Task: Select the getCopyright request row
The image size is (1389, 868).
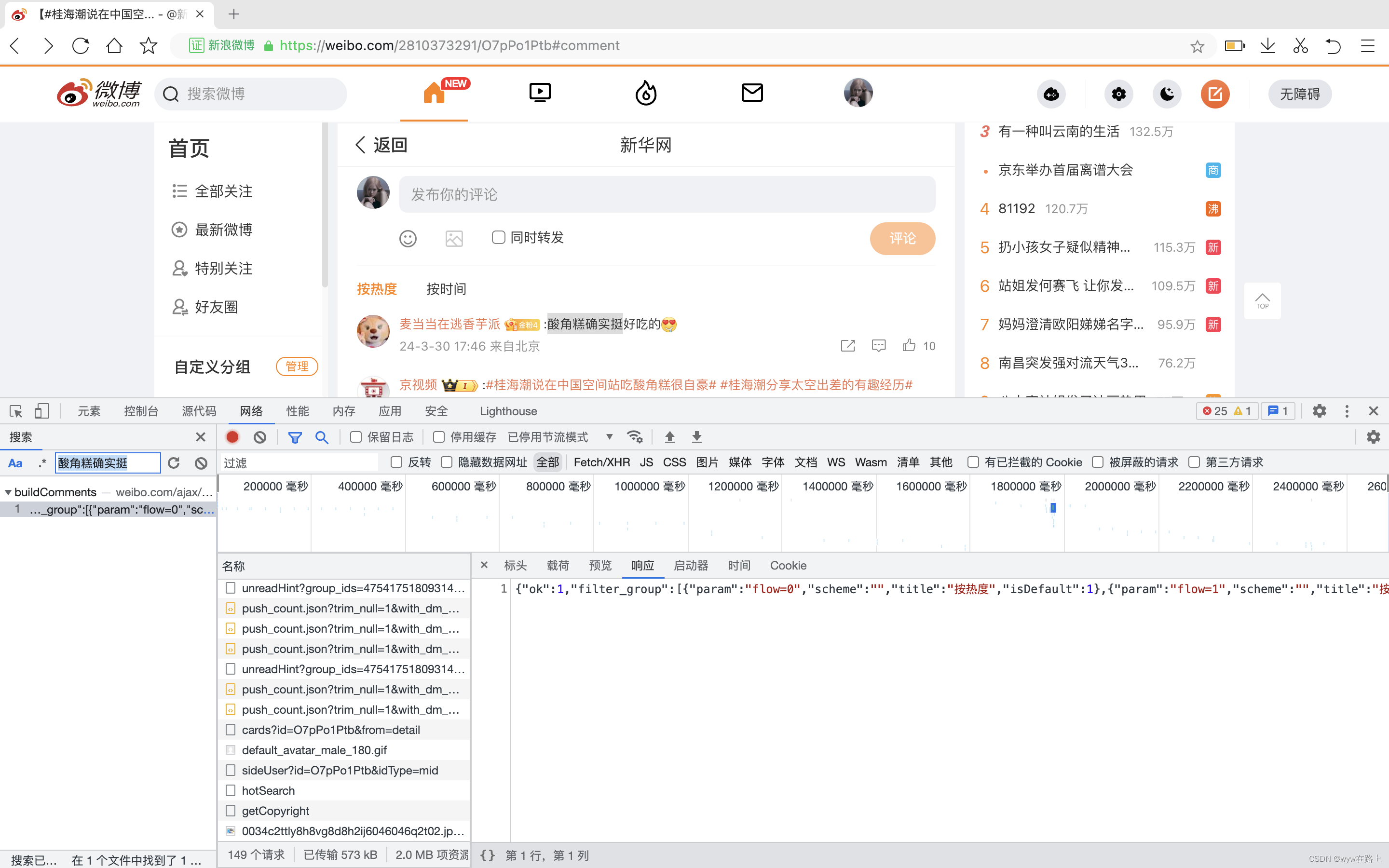Action: 344,811
